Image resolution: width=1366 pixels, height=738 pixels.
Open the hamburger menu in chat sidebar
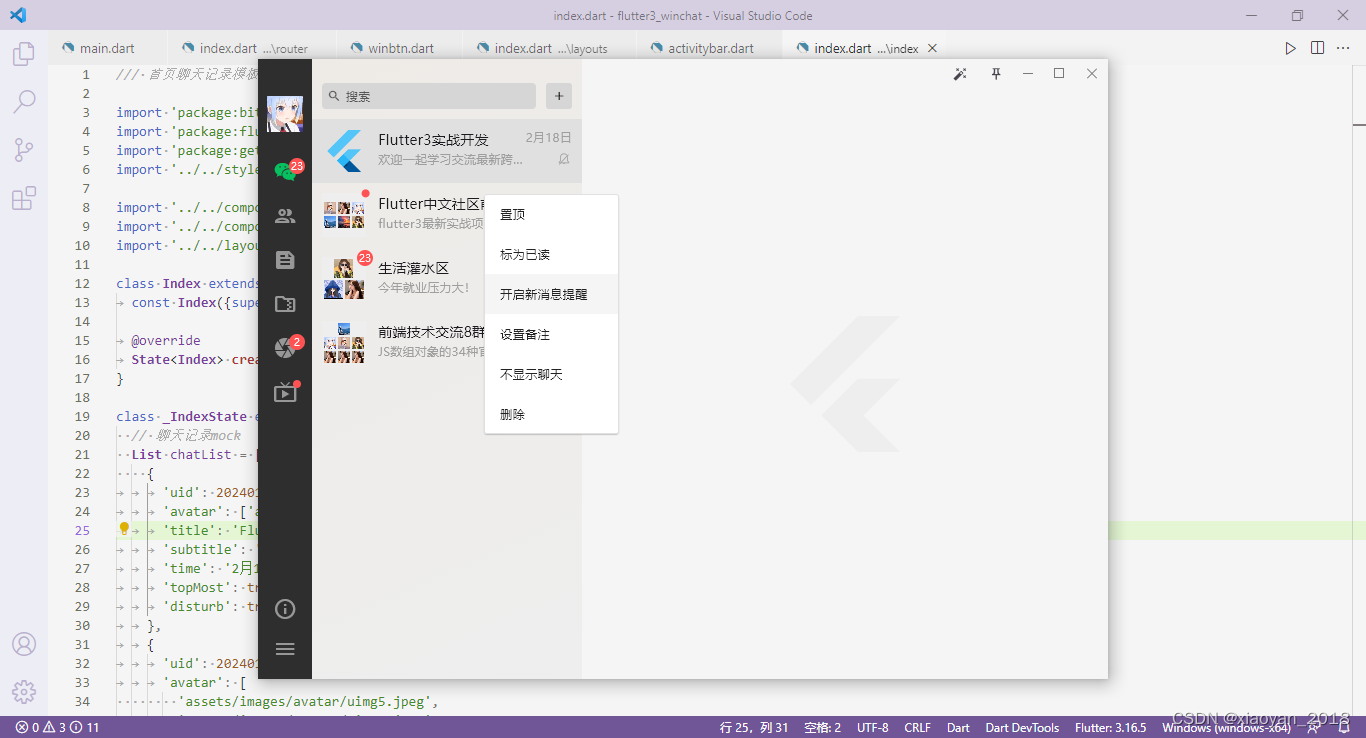[x=285, y=649]
